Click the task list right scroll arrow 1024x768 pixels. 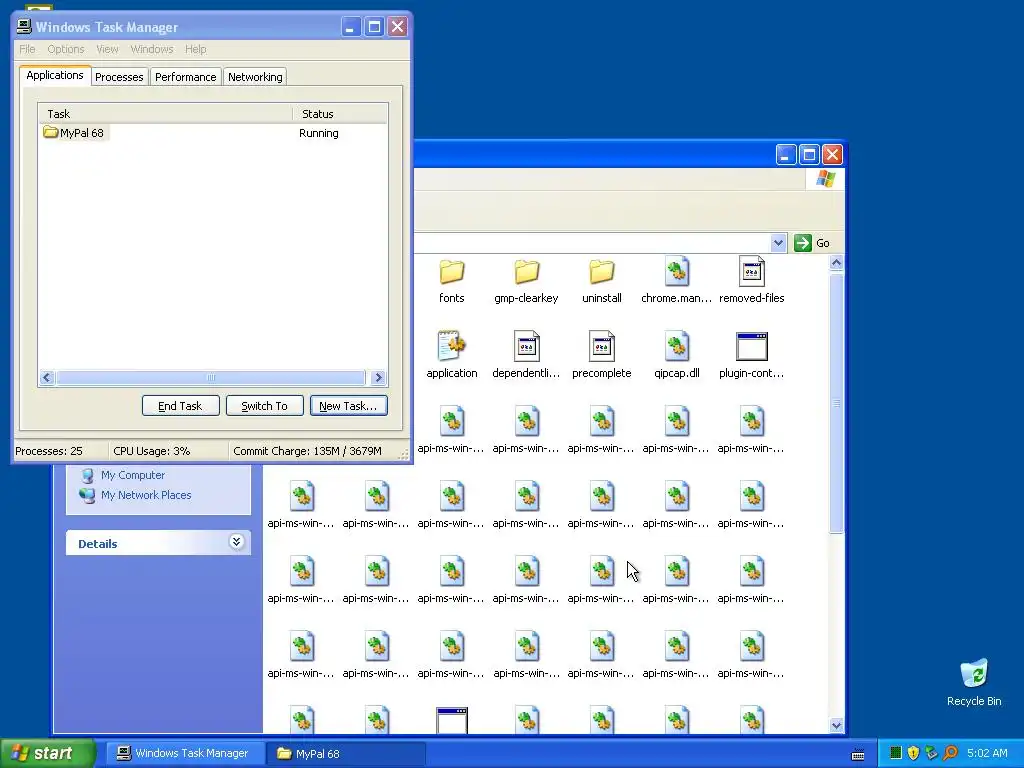pos(378,377)
